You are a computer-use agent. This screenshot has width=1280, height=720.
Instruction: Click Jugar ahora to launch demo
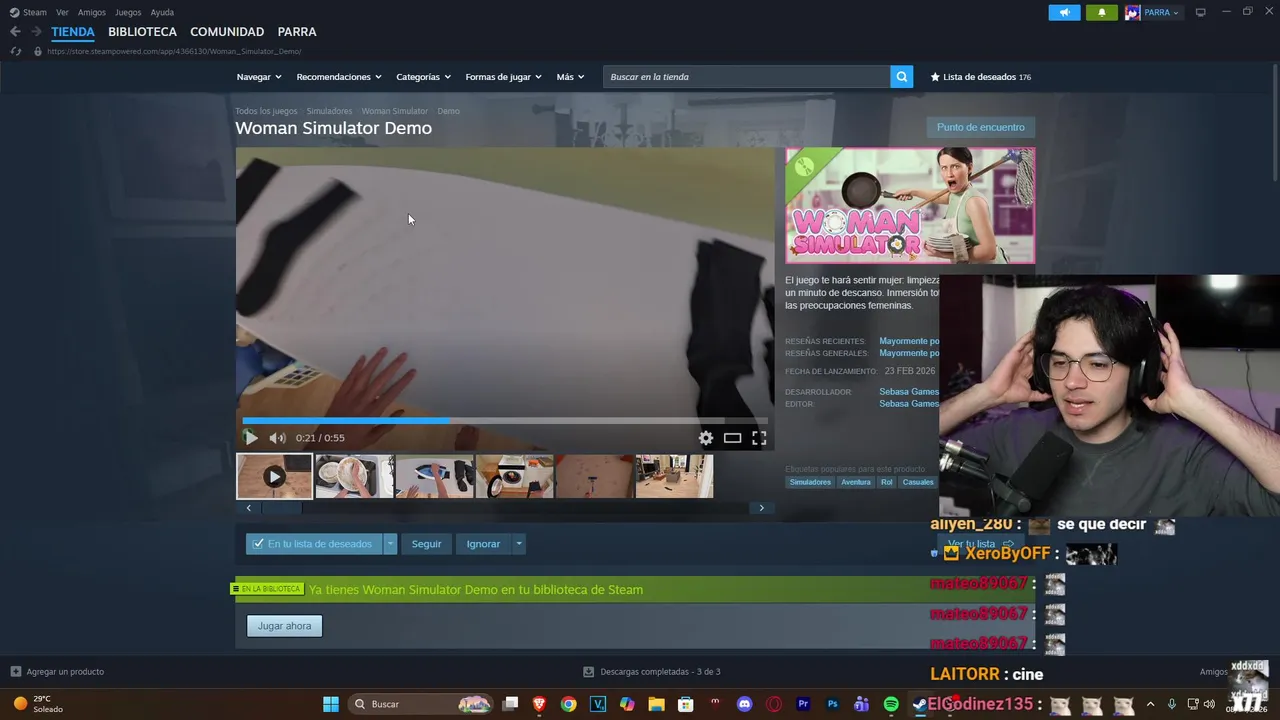pyautogui.click(x=284, y=626)
